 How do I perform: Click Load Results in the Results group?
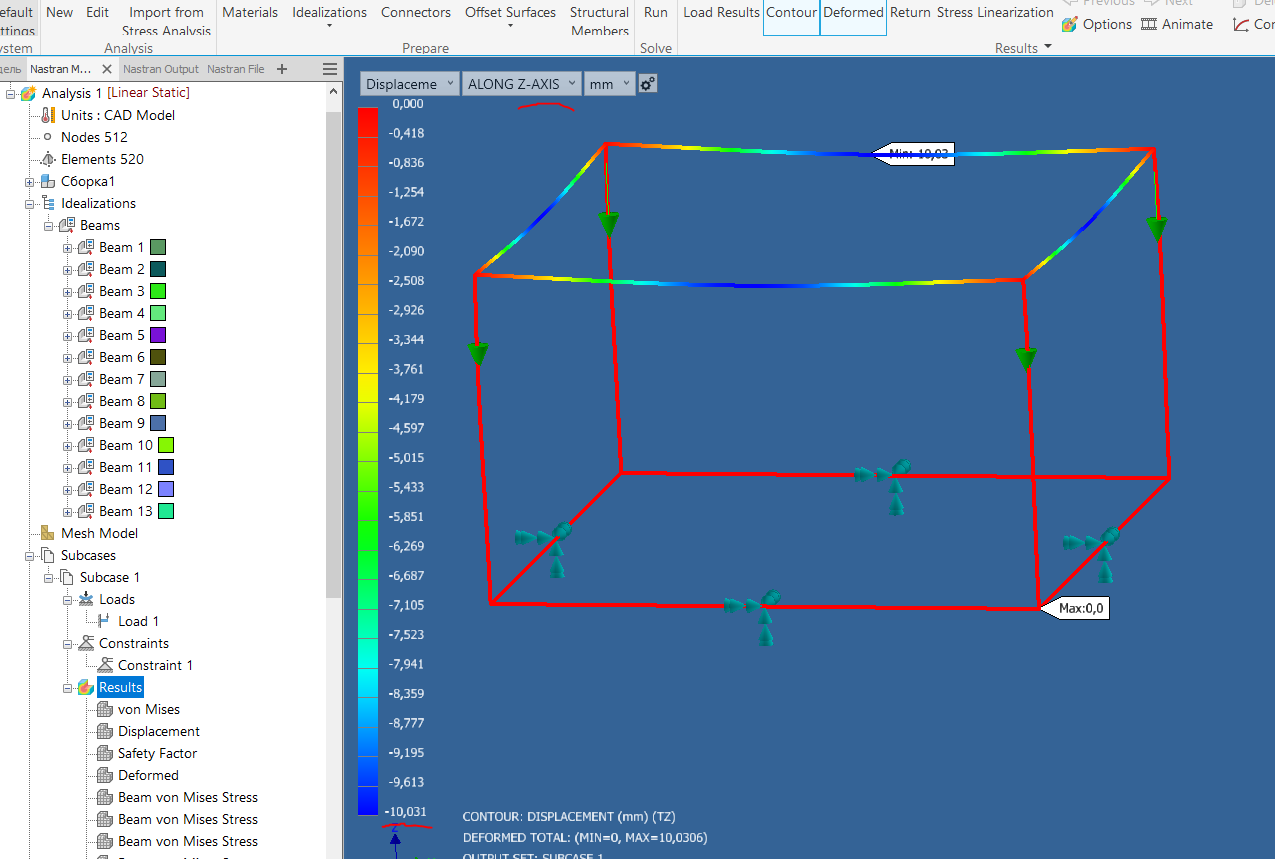coord(720,12)
